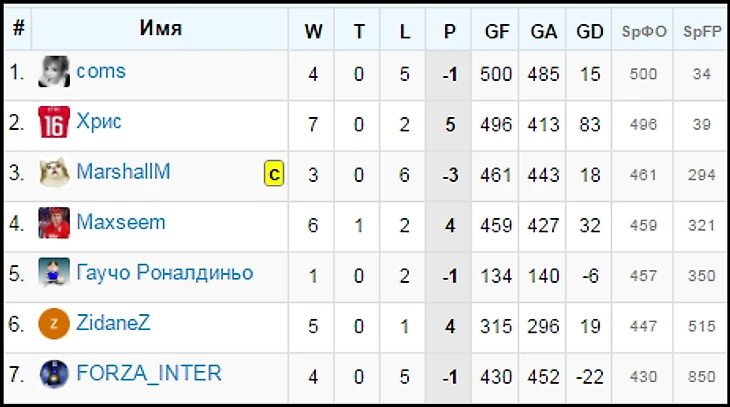Select the Хрис number 16 avatar
The image size is (730, 407).
54,122
